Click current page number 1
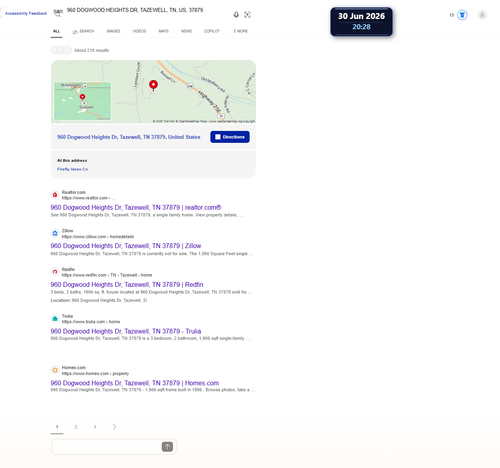 [x=57, y=427]
